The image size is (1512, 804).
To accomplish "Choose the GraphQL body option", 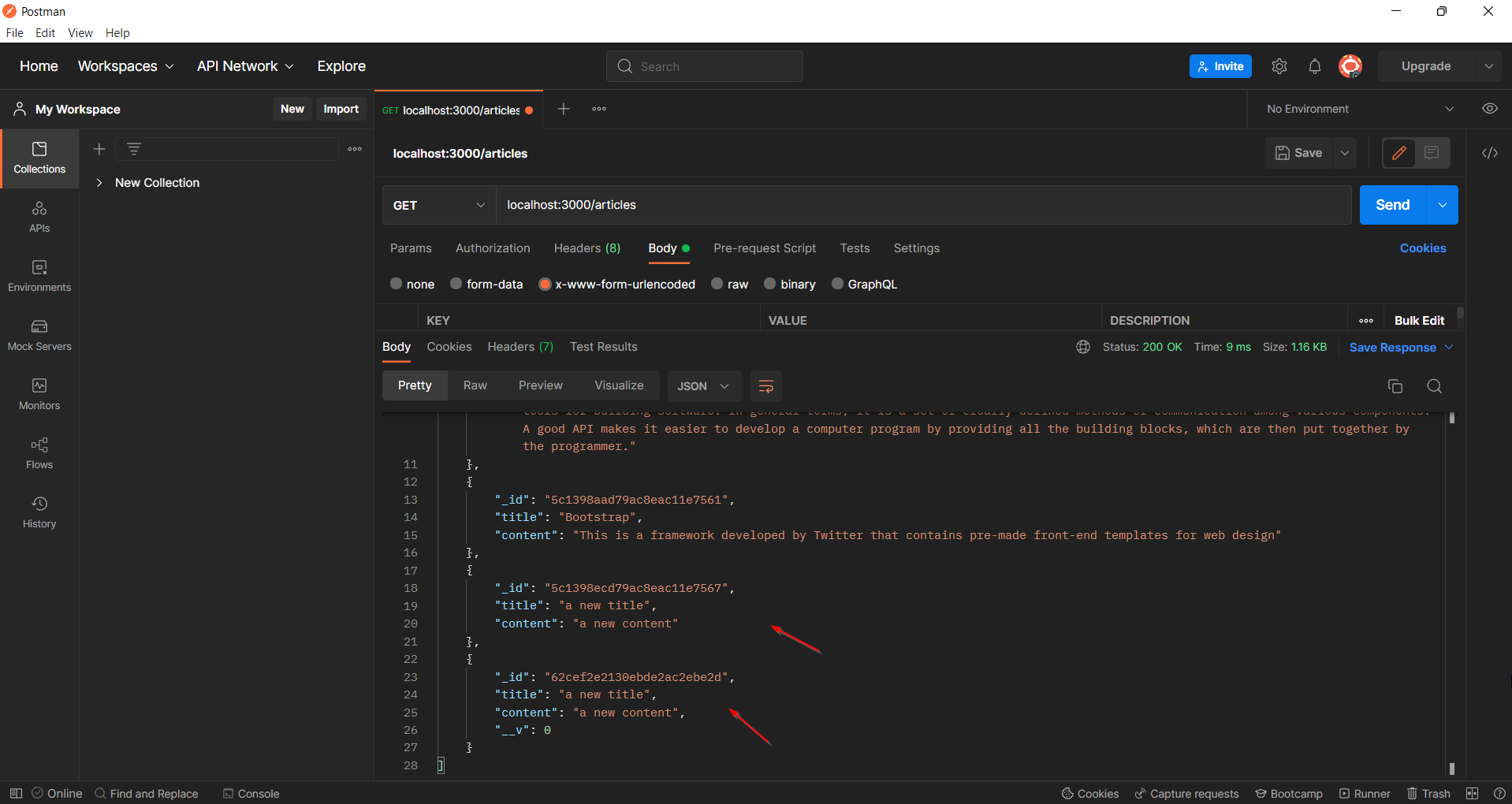I will point(864,284).
